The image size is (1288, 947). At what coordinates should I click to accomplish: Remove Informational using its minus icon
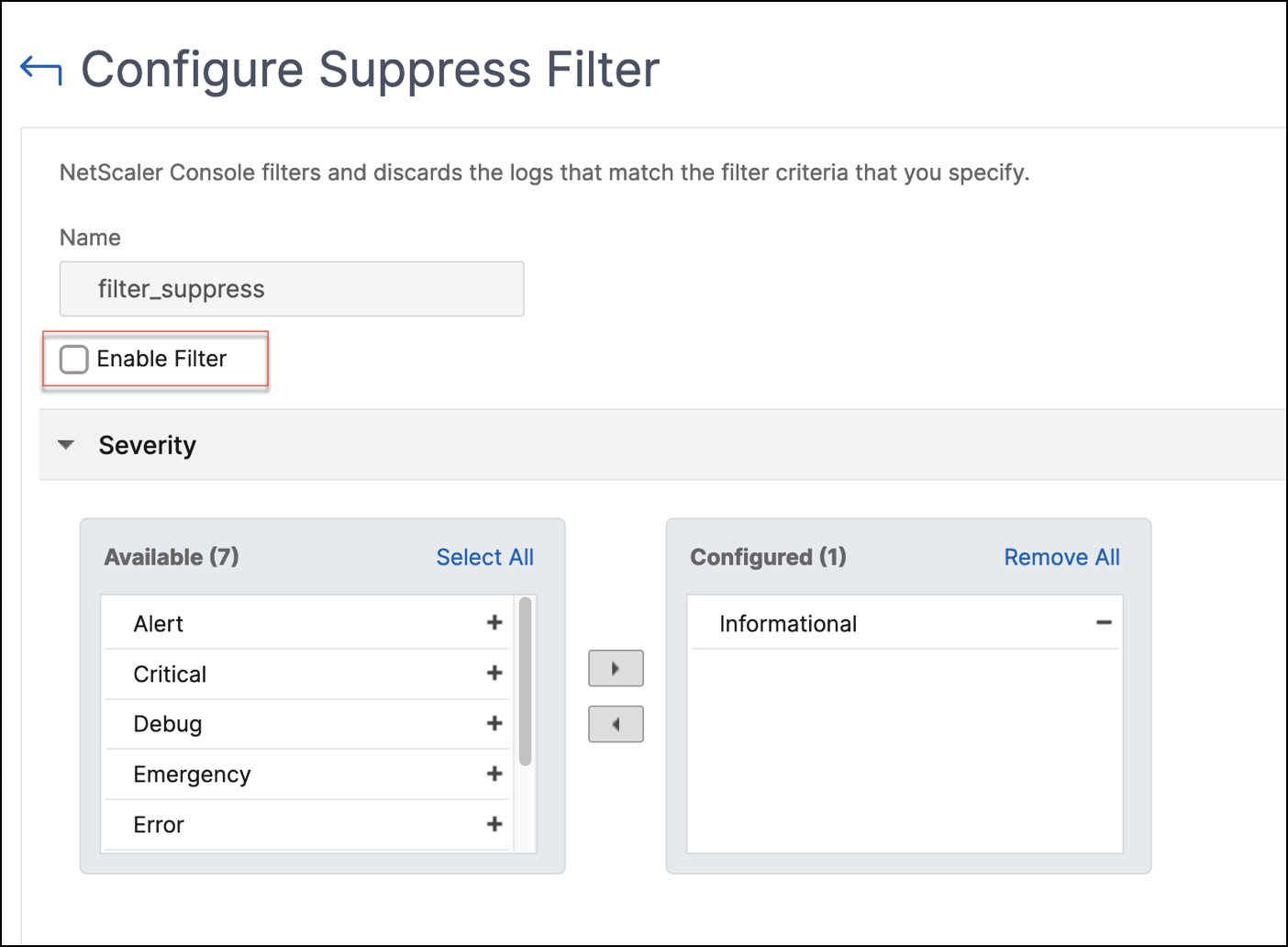point(1104,623)
